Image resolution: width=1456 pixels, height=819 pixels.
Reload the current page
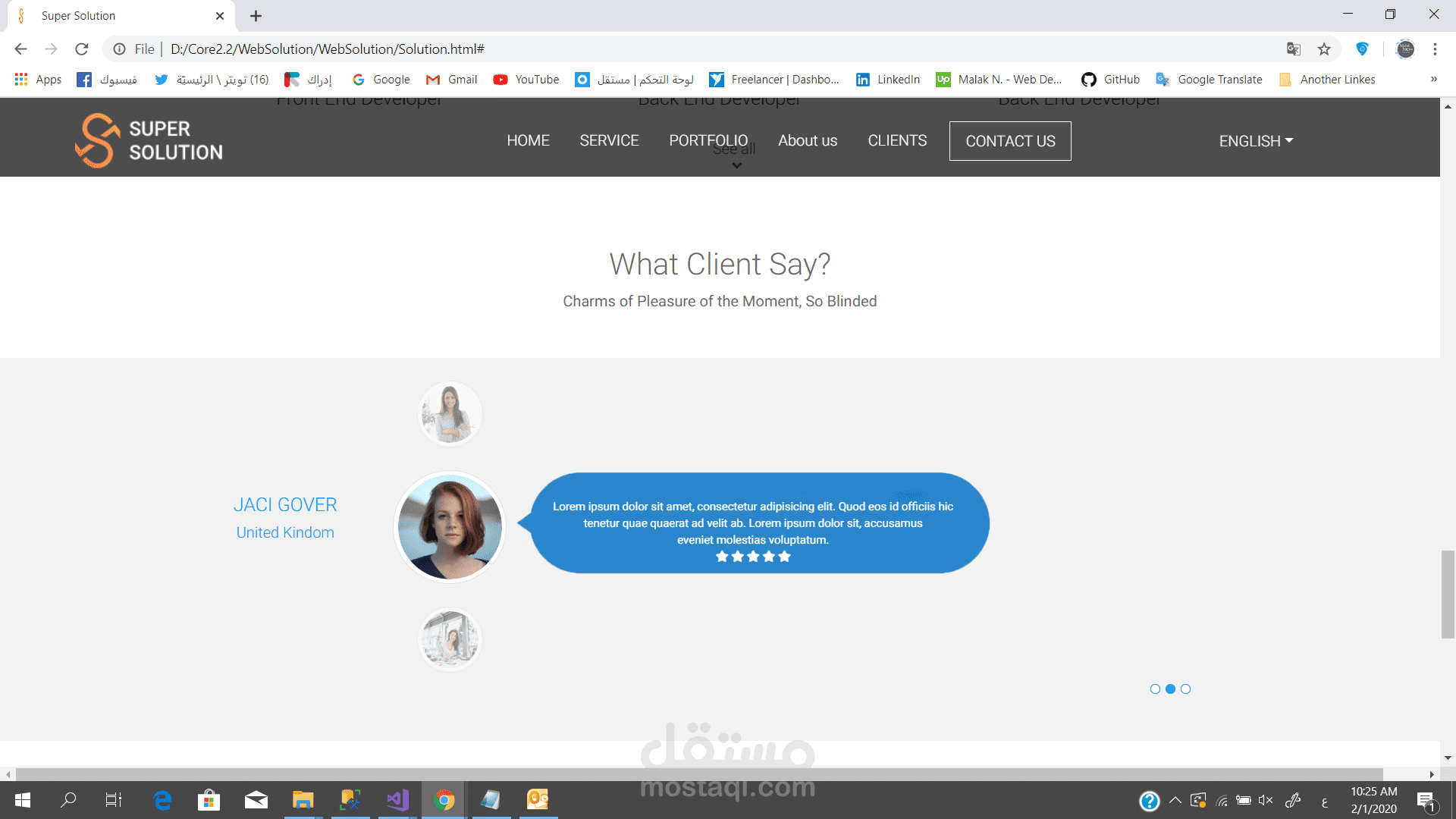[x=82, y=49]
